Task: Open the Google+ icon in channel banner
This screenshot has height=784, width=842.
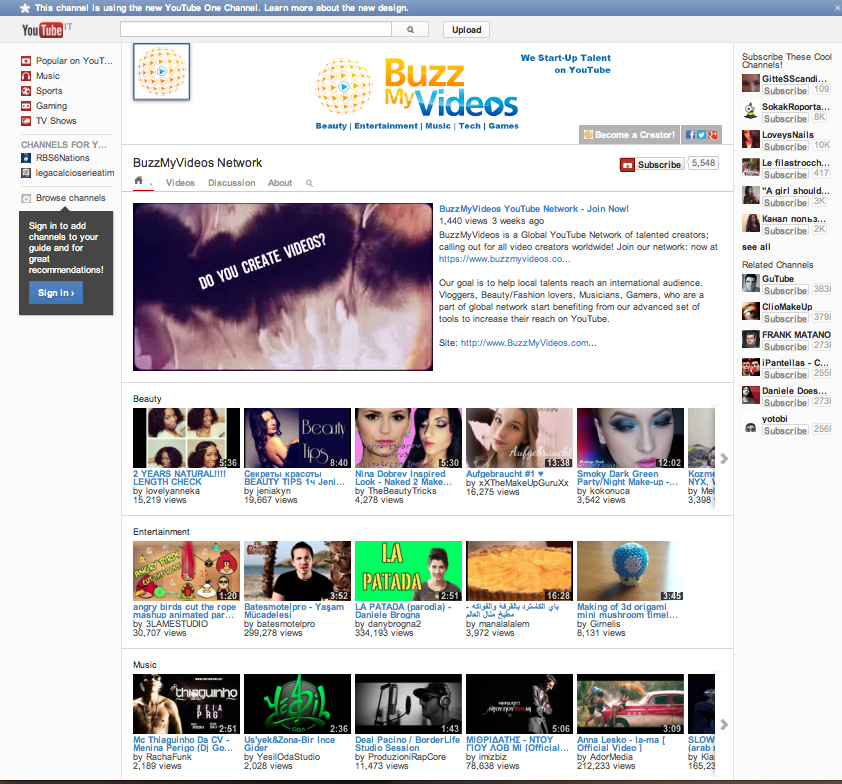Action: (x=713, y=135)
